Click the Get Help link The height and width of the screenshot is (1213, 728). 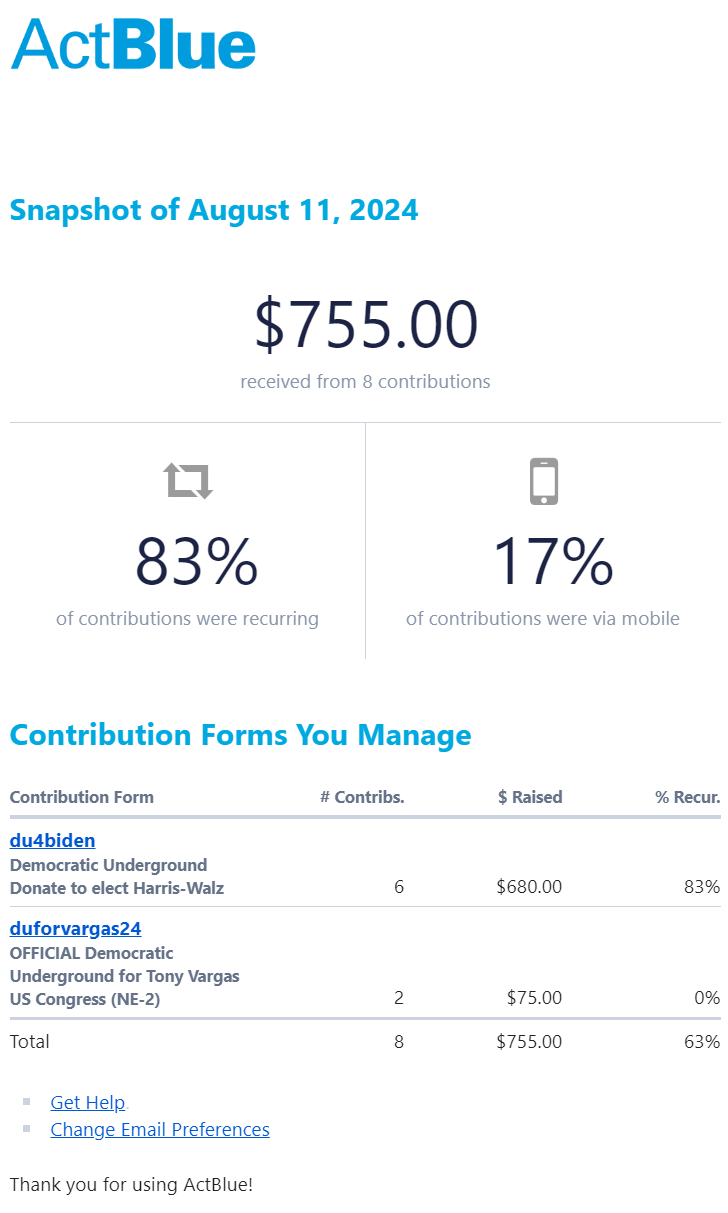[x=88, y=1102]
